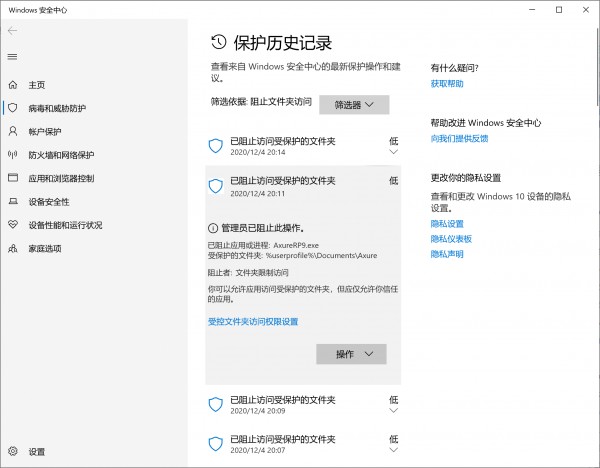Screen dimensions: 600x468
Task: Open 设置 at sidebar bottom
Action: pos(37,452)
